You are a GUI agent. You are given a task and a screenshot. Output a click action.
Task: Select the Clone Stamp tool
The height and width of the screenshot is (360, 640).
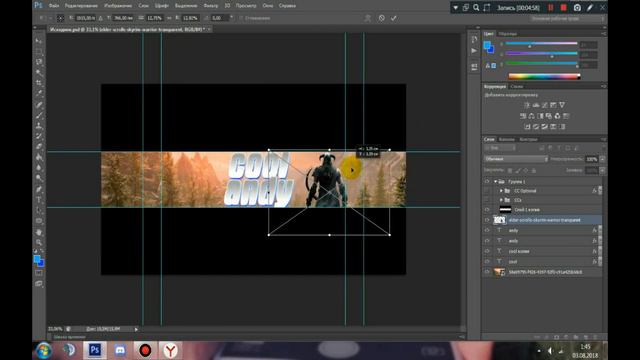tap(39, 126)
